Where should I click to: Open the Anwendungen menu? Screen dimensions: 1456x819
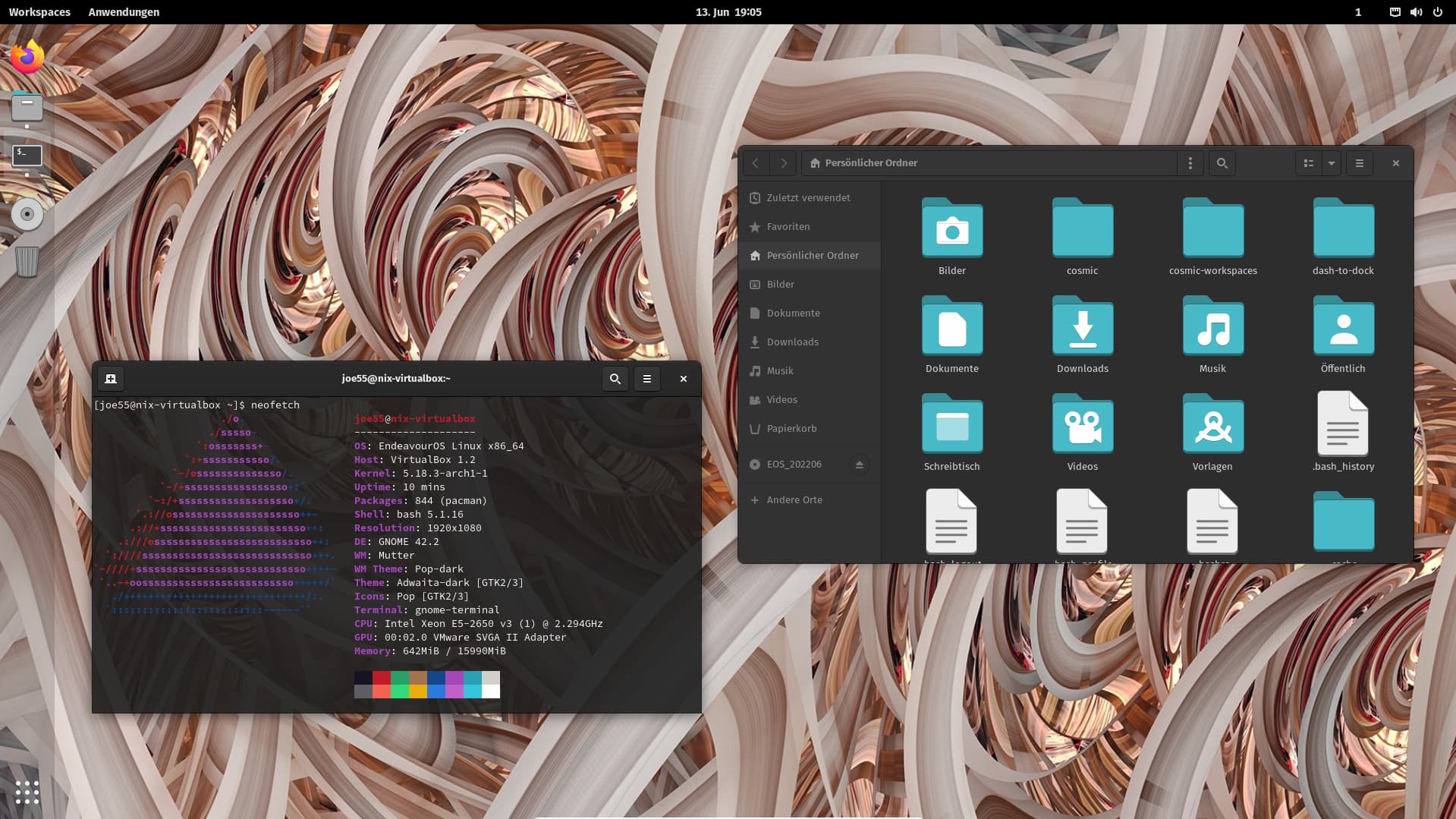124,12
